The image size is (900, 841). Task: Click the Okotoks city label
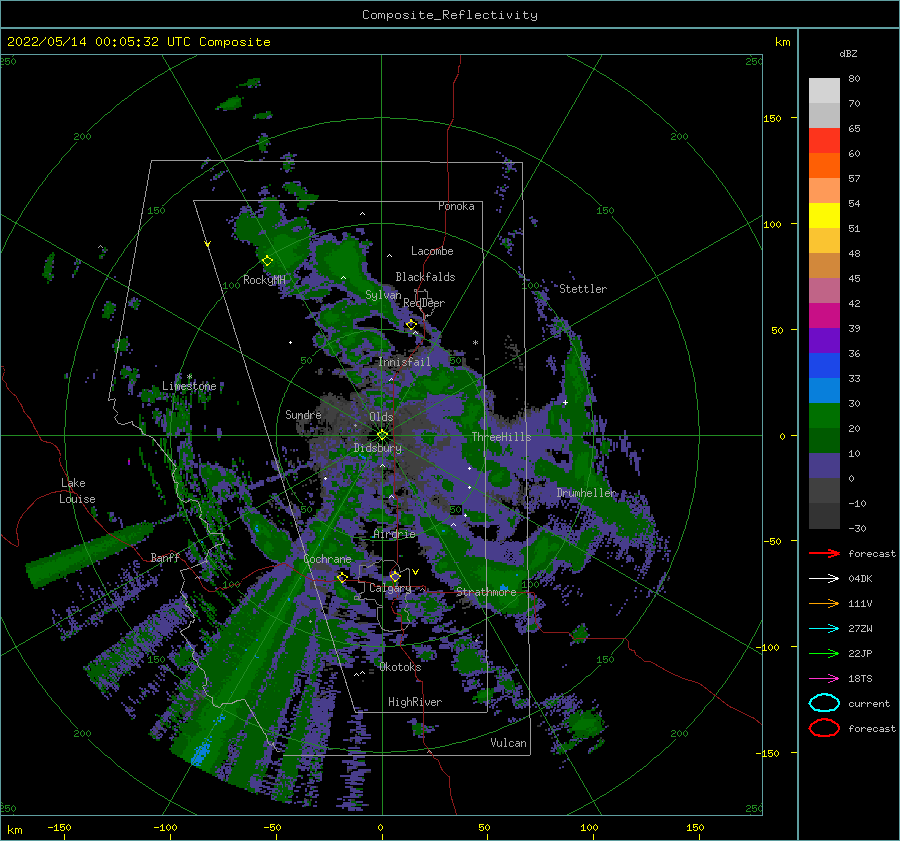point(400,667)
